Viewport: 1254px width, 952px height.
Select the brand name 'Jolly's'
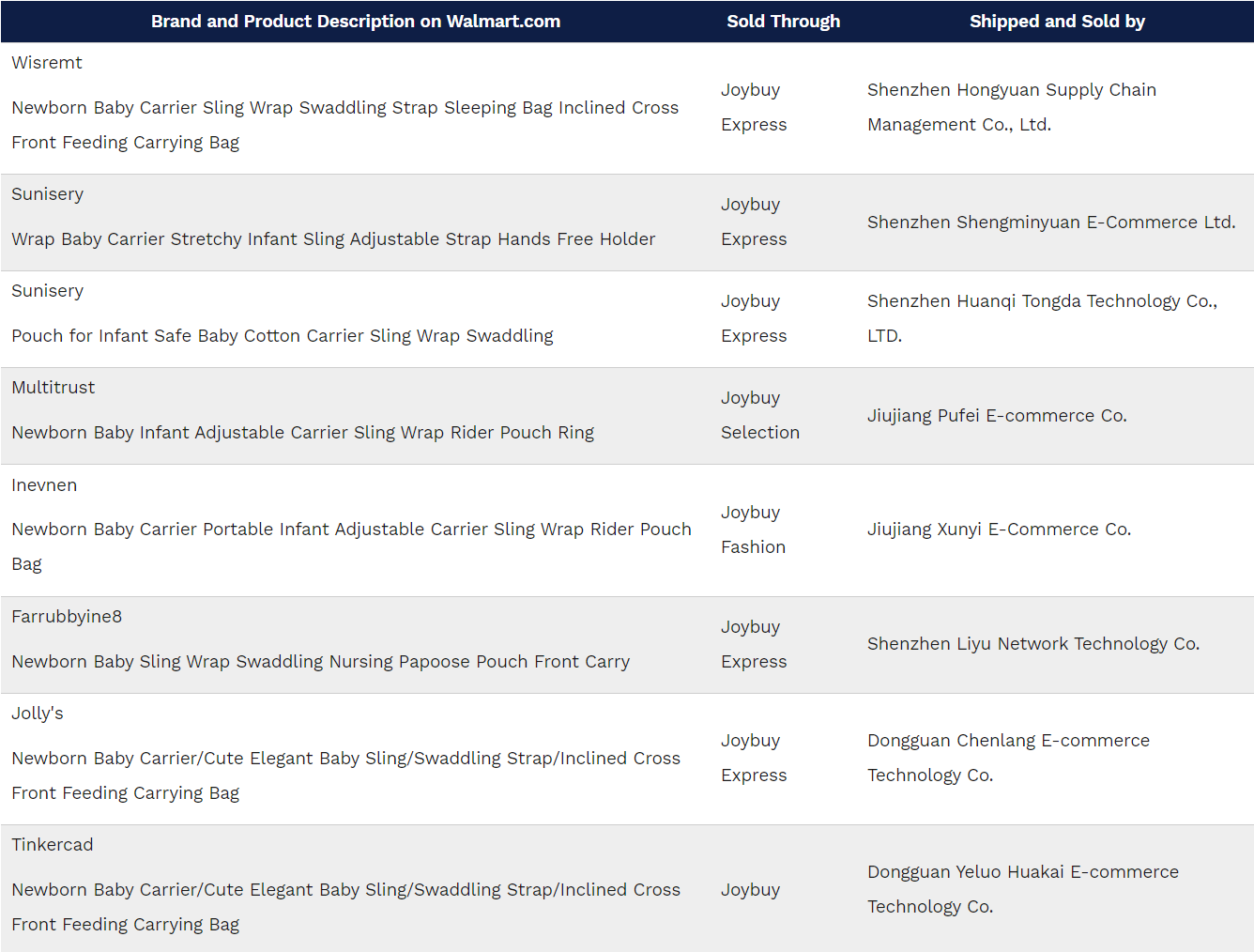pos(38,714)
